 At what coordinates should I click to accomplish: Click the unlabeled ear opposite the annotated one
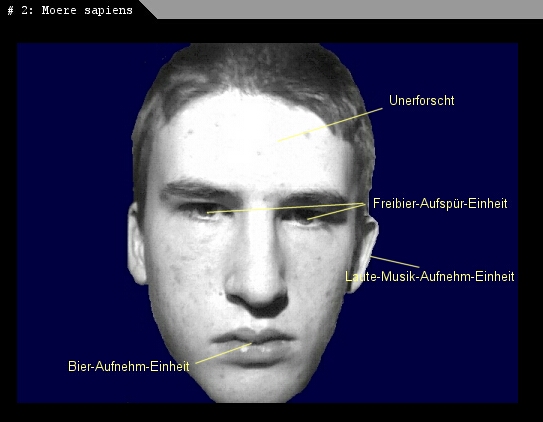(137, 244)
